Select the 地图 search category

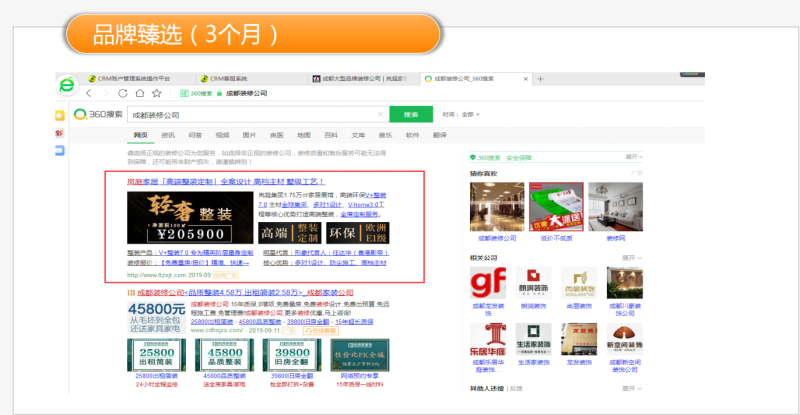coord(304,135)
